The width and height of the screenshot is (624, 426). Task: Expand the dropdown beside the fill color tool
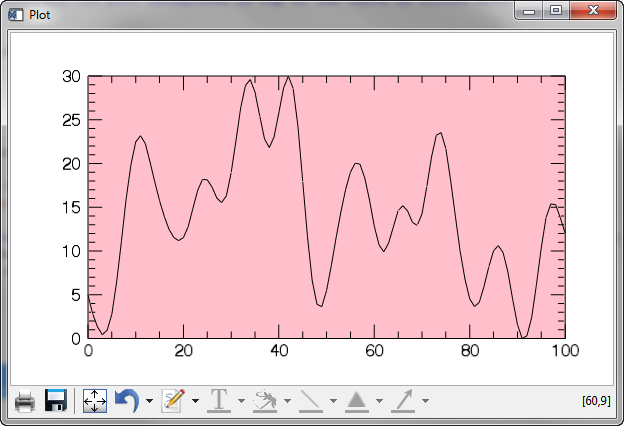point(287,402)
